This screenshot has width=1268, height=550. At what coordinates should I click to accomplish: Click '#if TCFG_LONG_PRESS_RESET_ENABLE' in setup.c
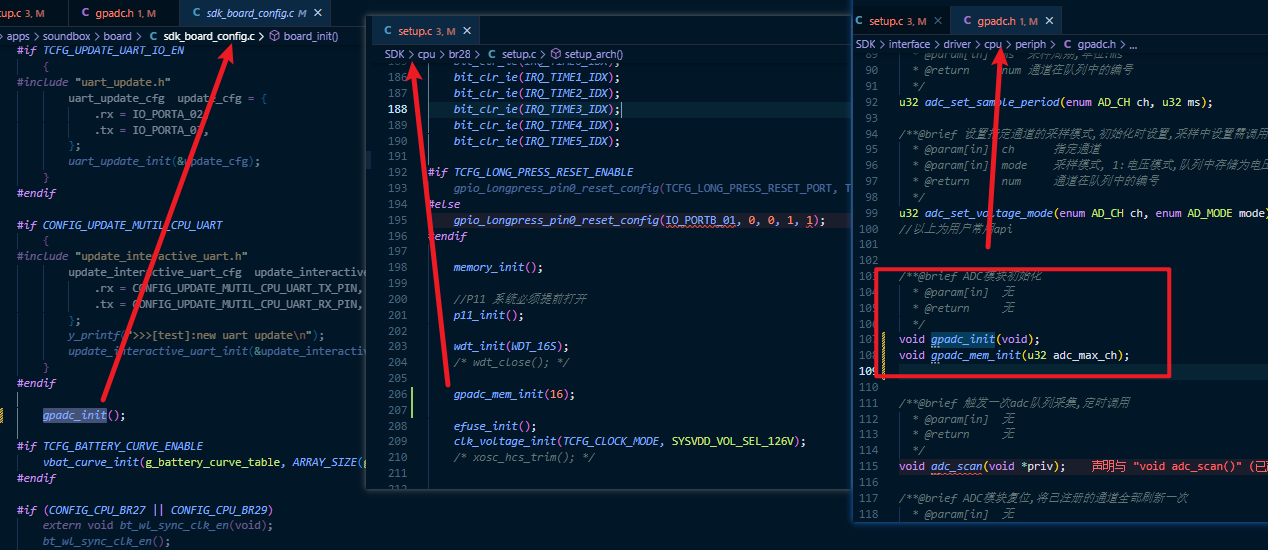[x=531, y=172]
